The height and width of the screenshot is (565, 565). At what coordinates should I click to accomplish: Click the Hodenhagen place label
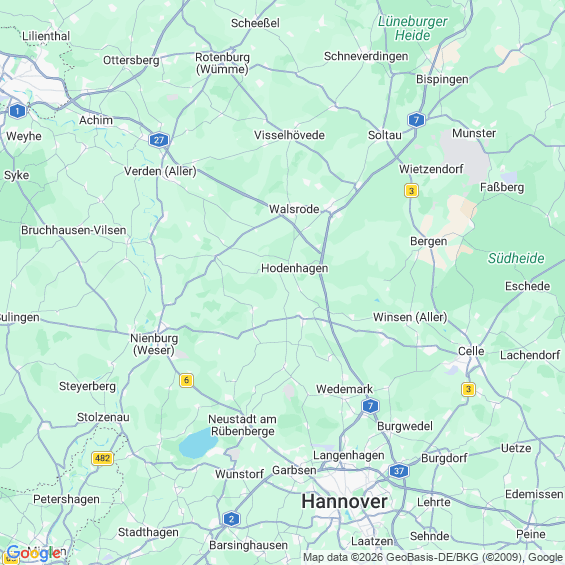(x=294, y=268)
